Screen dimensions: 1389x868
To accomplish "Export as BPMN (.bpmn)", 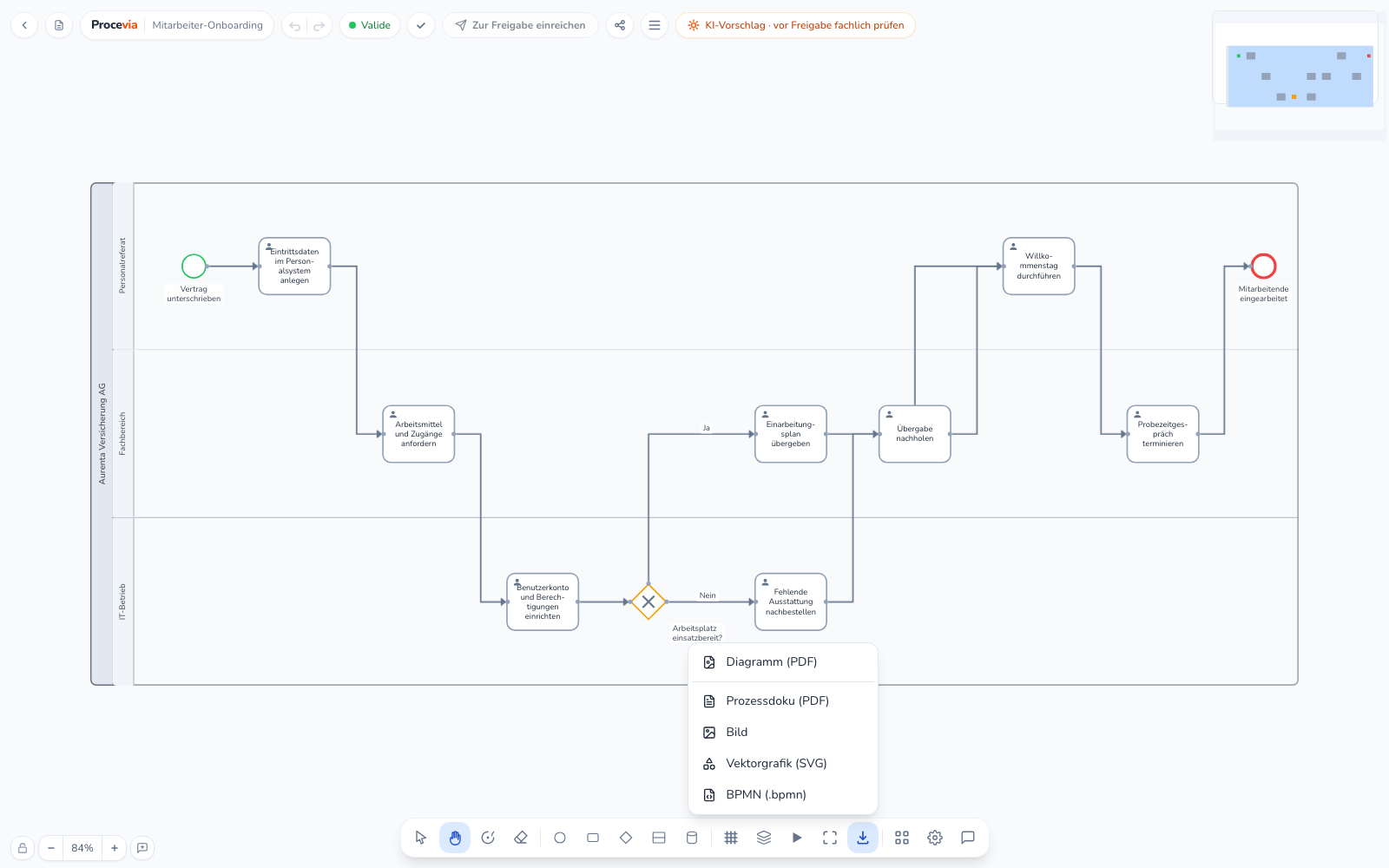I will click(x=783, y=795).
